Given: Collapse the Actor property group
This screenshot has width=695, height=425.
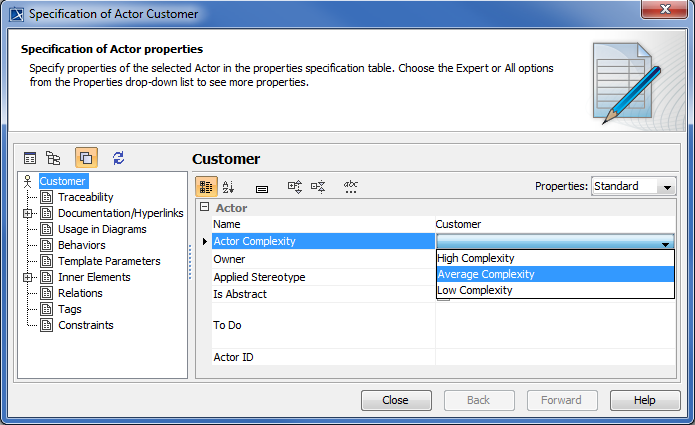Looking at the screenshot, I should point(204,208).
